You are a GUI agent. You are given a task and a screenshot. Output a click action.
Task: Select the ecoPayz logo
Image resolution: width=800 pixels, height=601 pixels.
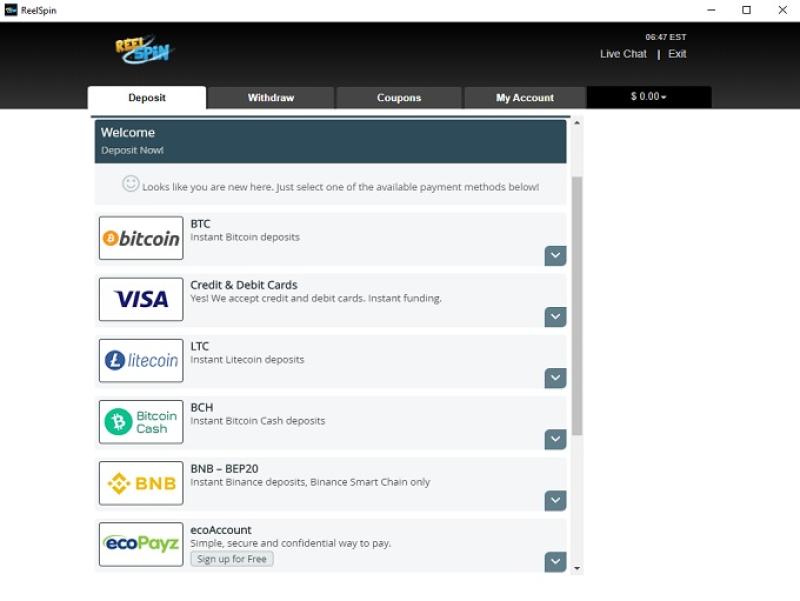[141, 544]
